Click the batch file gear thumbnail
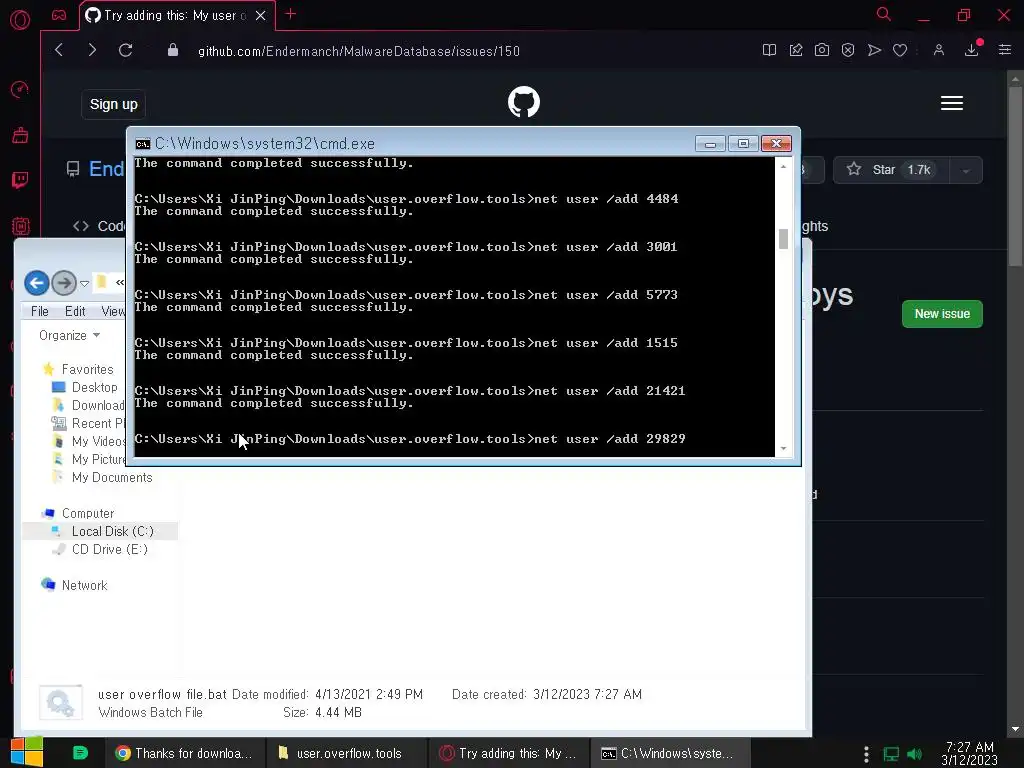Image resolution: width=1024 pixels, height=768 pixels. (x=61, y=702)
